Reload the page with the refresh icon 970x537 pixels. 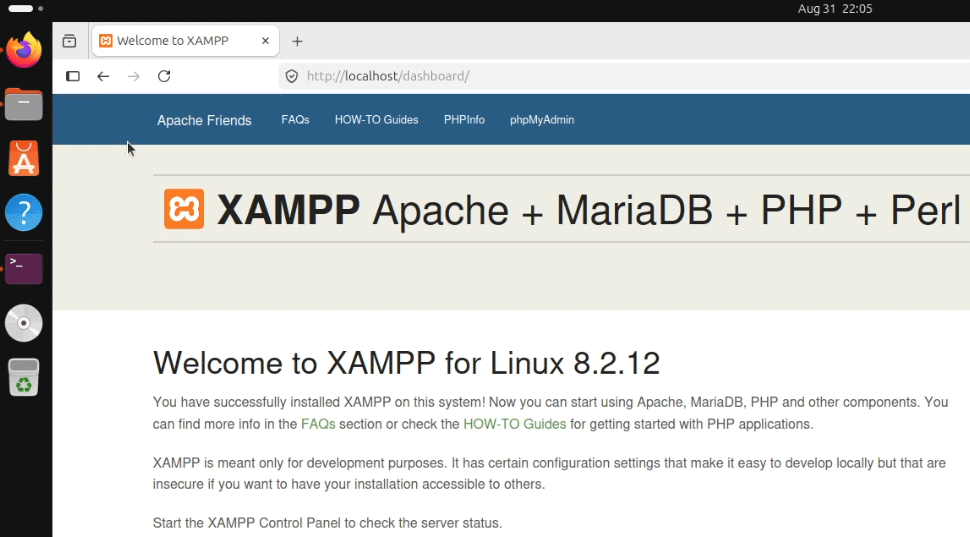pyautogui.click(x=164, y=76)
